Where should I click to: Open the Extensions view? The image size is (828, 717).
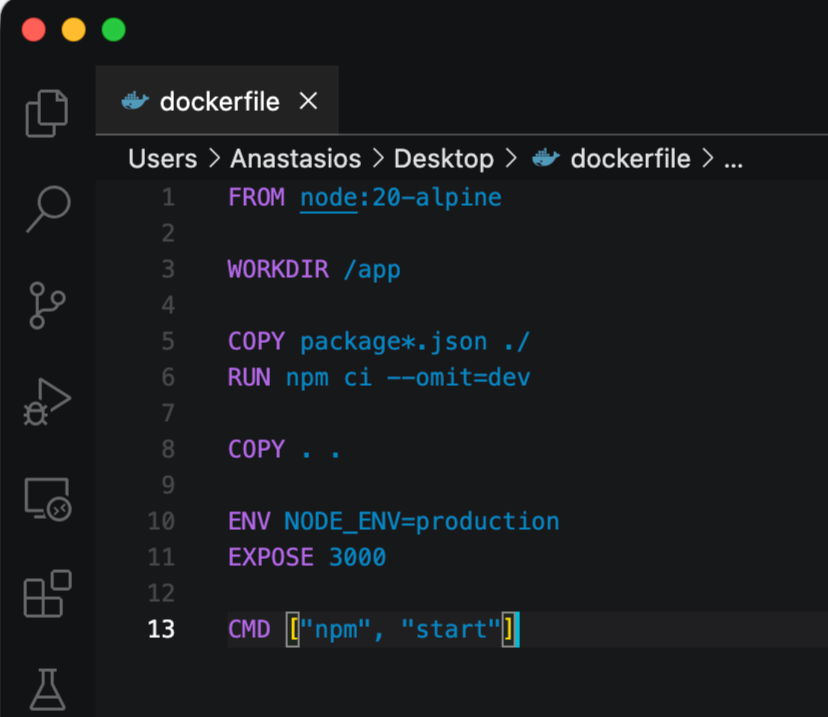tap(47, 594)
